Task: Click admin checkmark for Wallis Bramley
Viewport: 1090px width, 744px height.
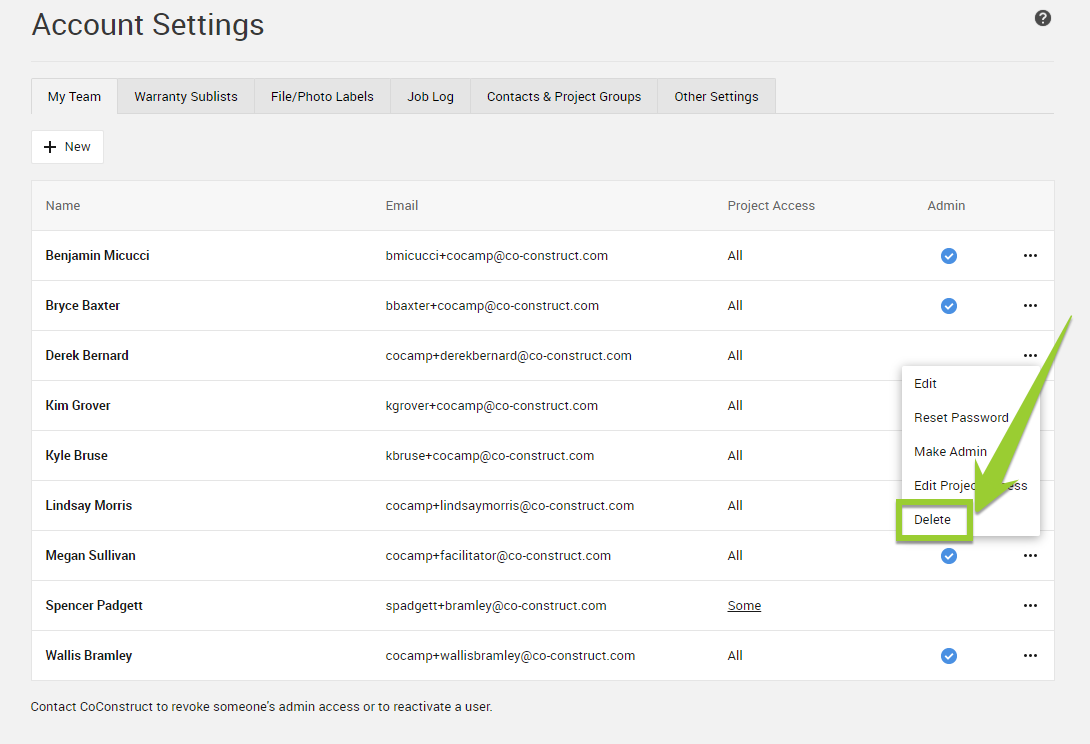Action: [948, 656]
